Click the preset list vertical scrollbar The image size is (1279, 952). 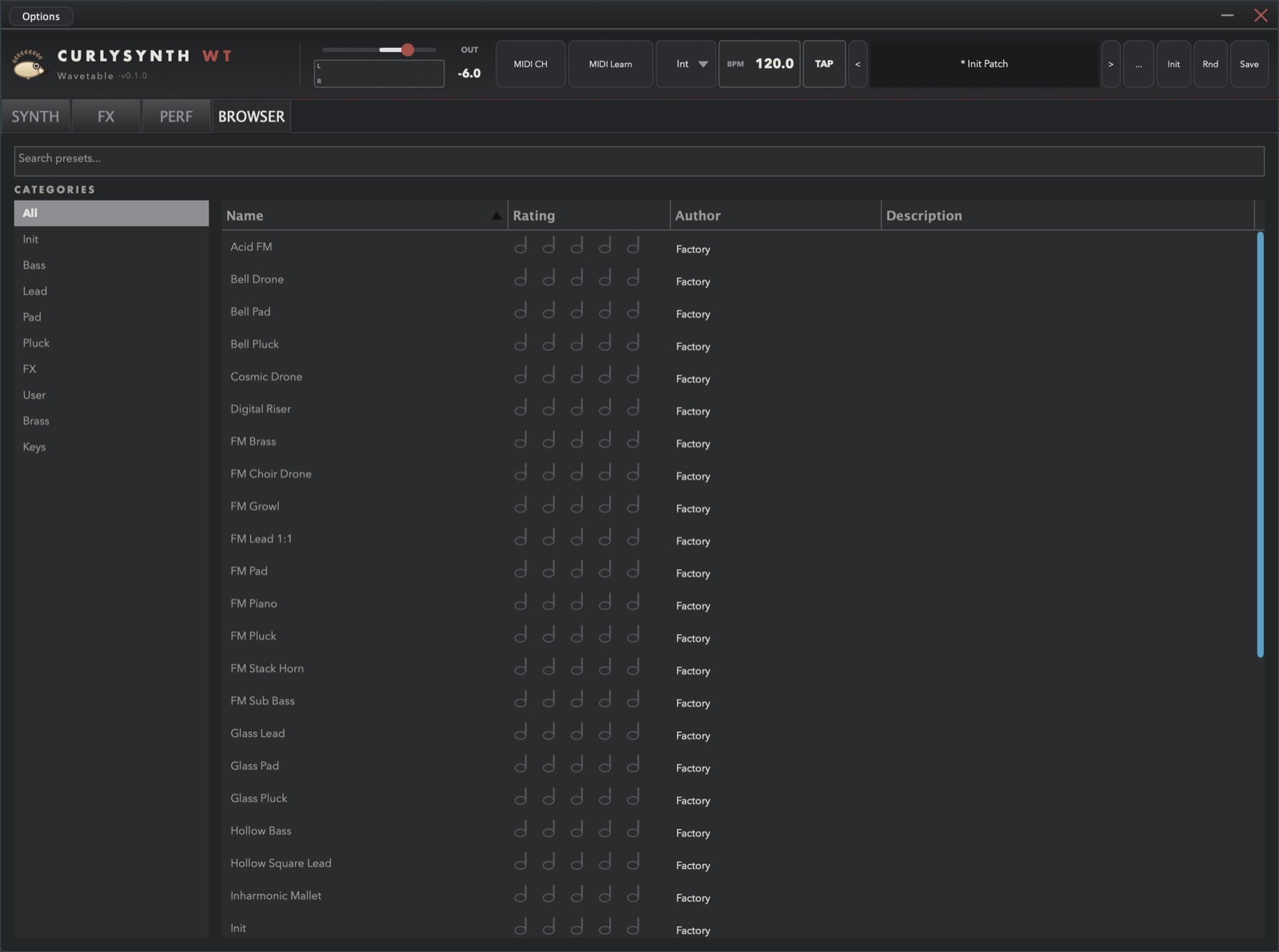(x=1261, y=444)
